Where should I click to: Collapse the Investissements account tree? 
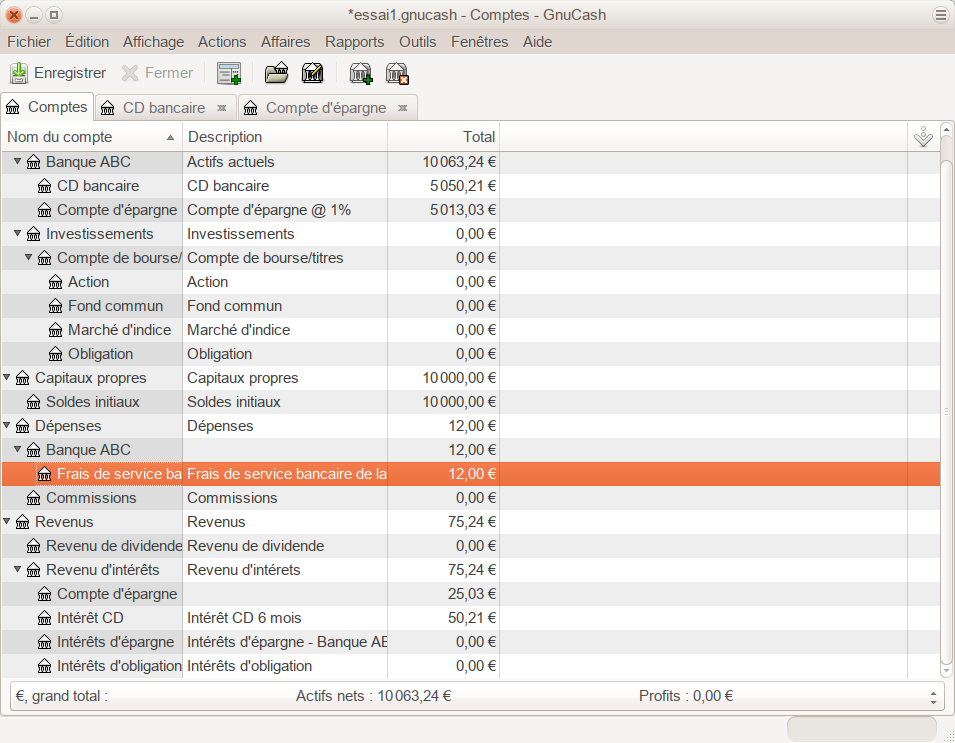[x=18, y=234]
